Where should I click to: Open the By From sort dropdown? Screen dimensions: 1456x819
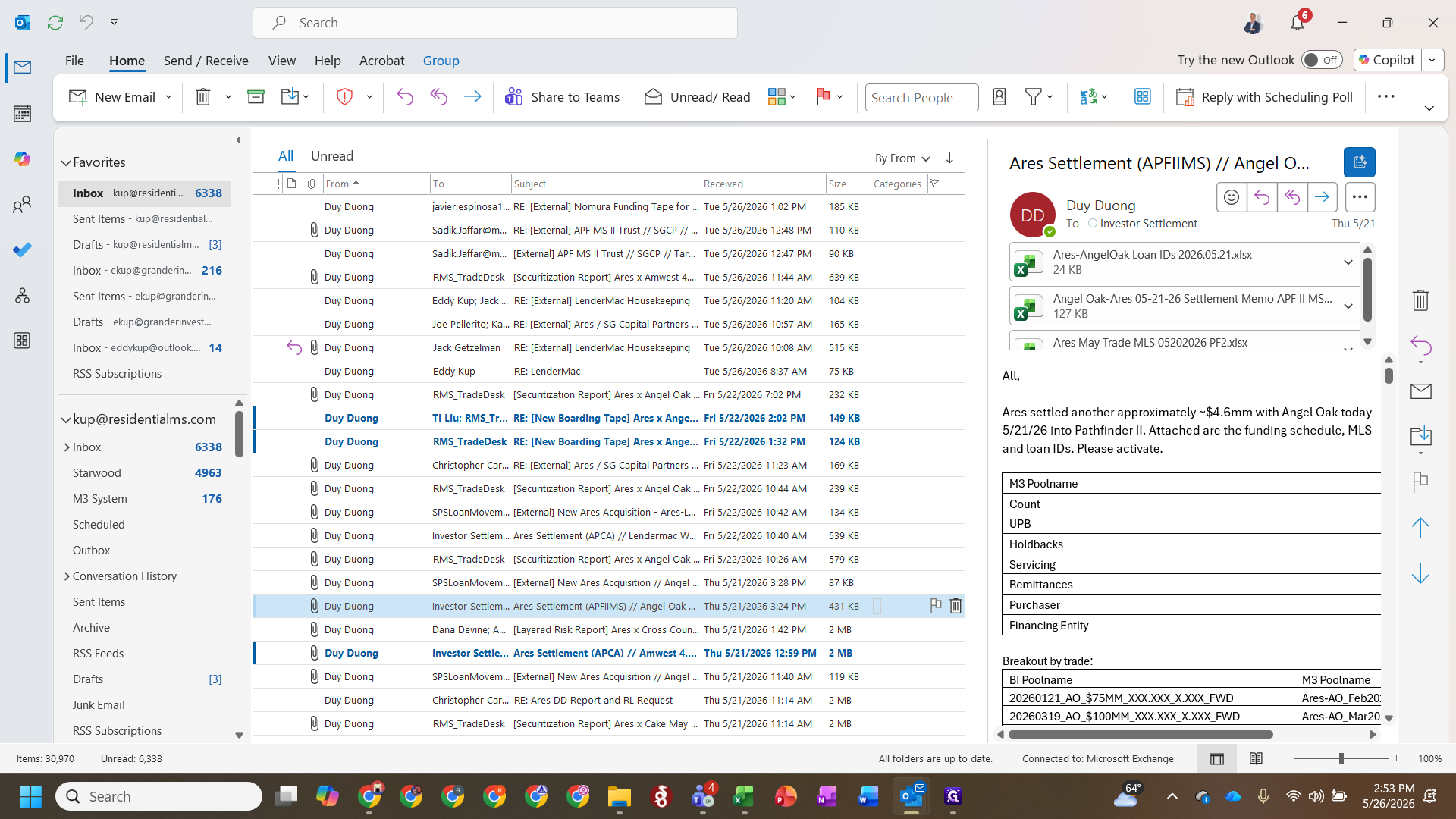tap(902, 158)
